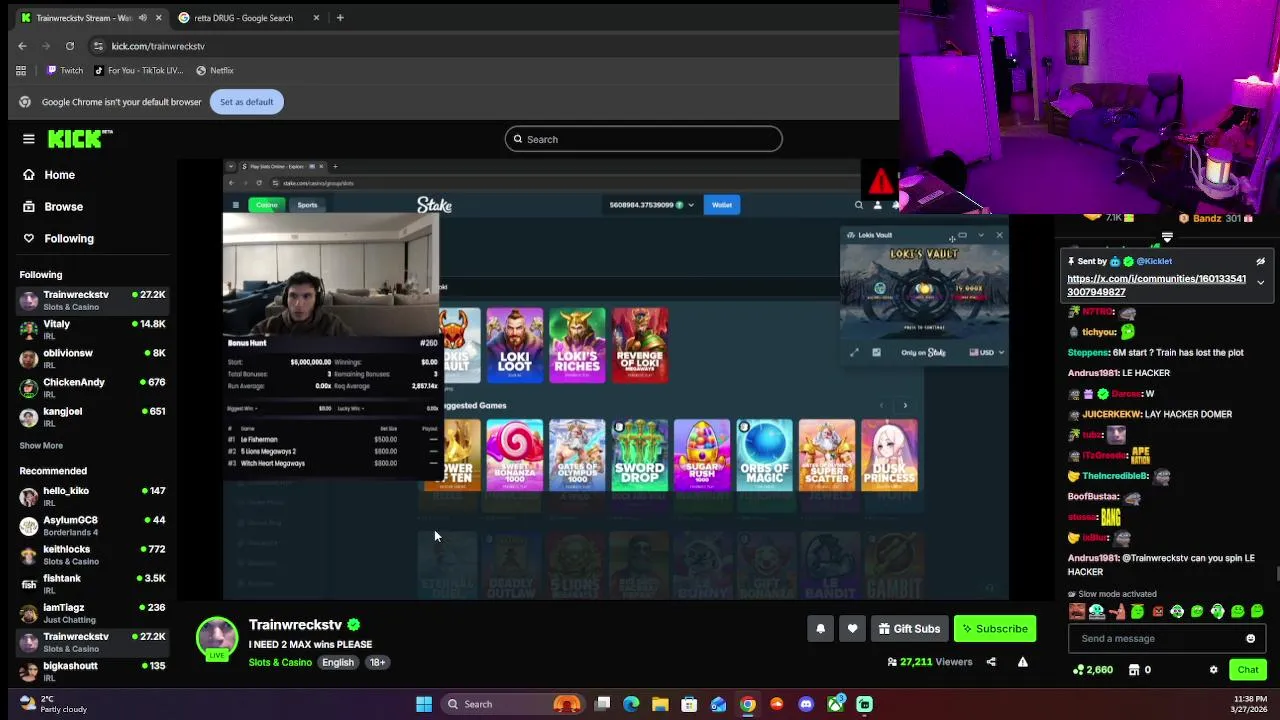The image size is (1280, 720).
Task: Click the Stake Wallet button in stream
Action: (721, 205)
